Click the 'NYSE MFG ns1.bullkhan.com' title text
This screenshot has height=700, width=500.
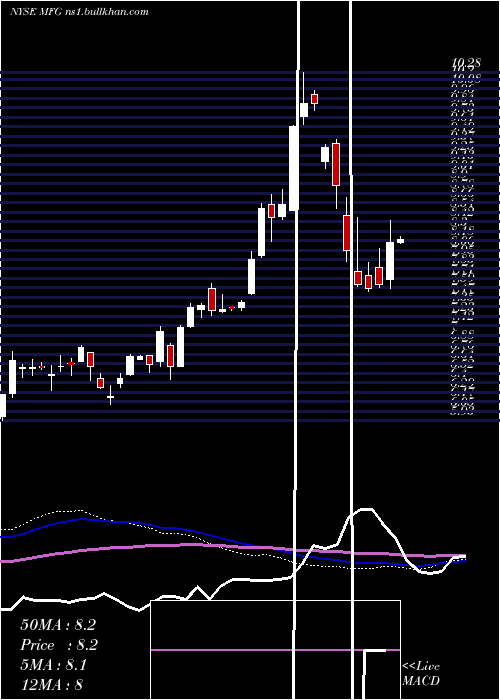79,12
